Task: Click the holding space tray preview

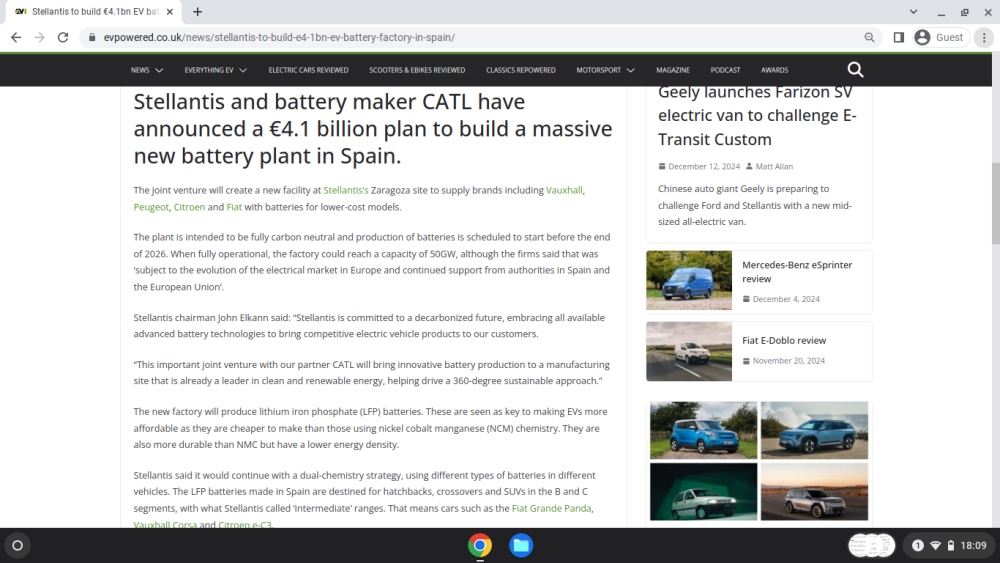Action: tap(872, 545)
